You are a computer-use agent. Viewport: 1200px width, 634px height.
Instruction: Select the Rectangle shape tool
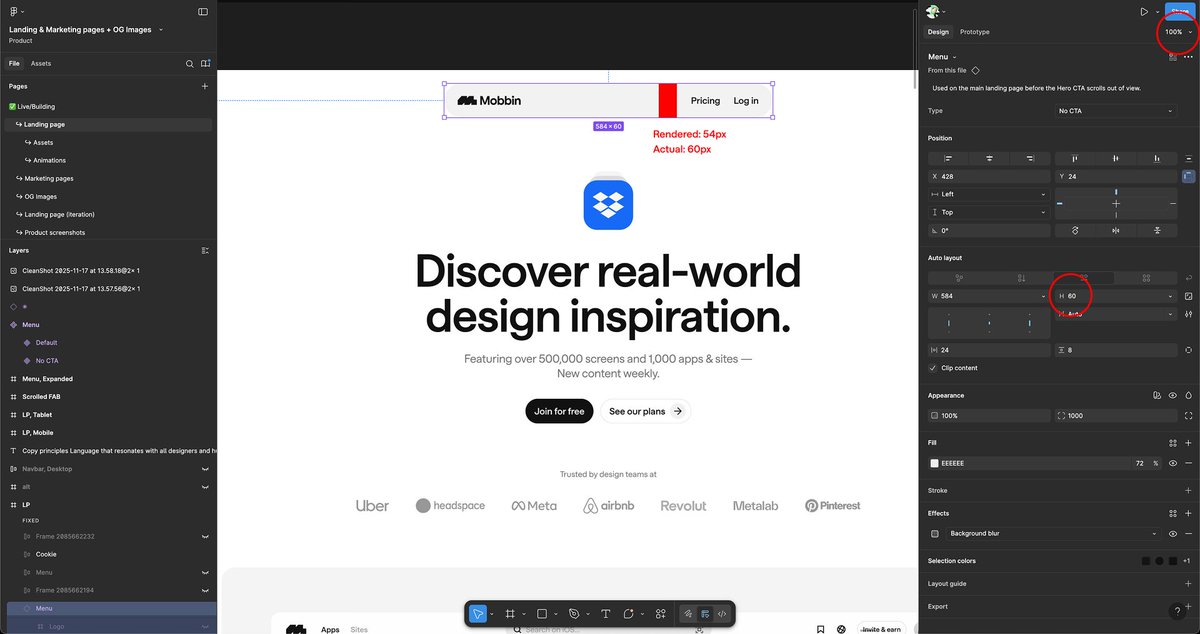click(x=542, y=613)
